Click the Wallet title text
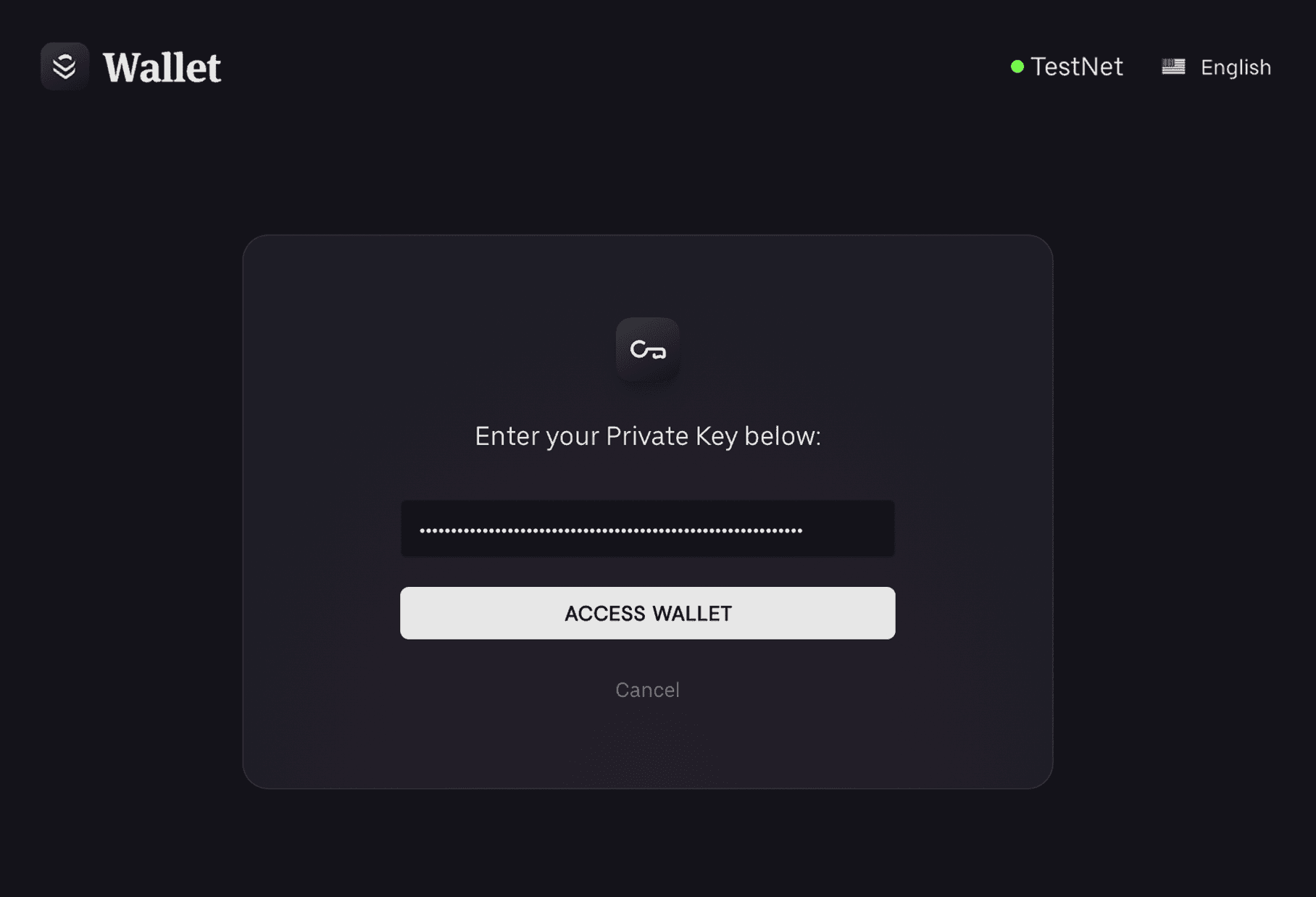This screenshot has height=897, width=1316. coord(162,68)
